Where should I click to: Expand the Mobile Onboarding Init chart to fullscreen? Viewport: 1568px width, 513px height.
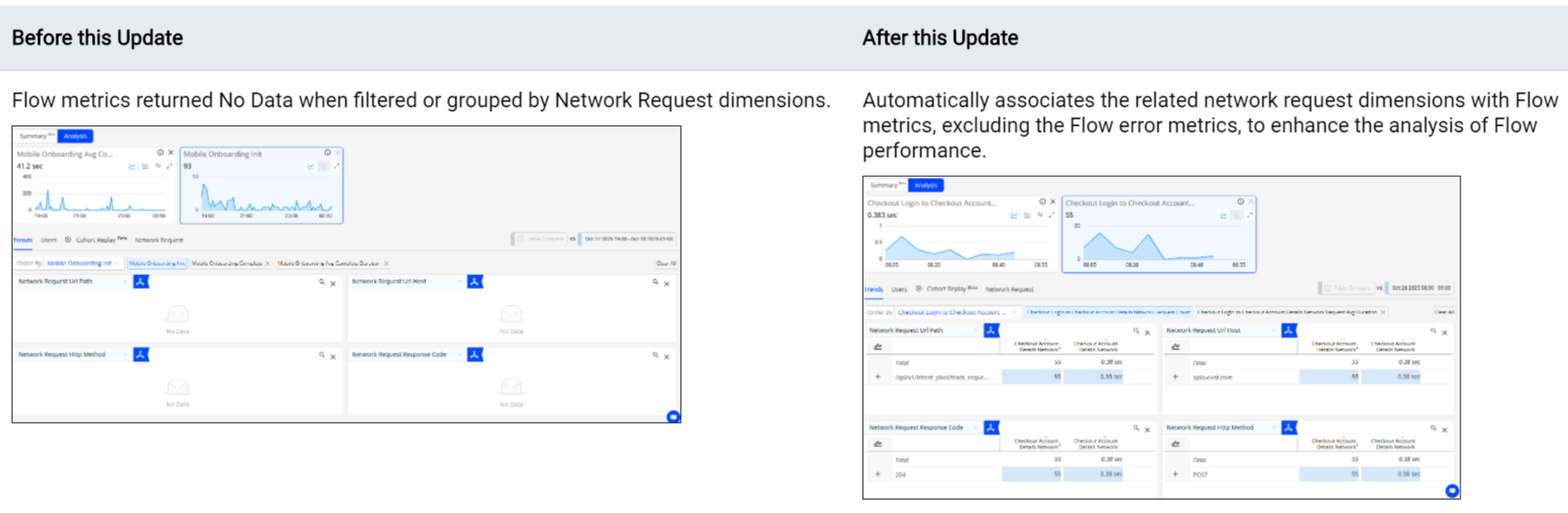click(336, 166)
